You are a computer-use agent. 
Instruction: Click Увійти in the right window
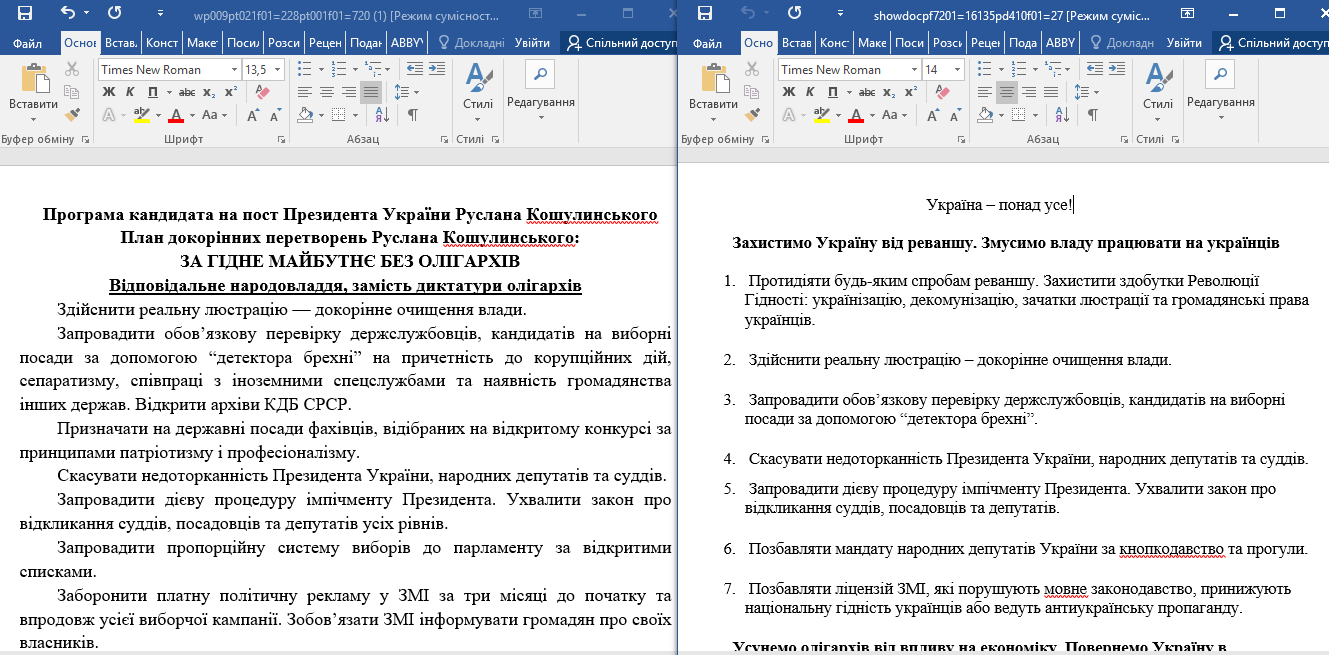point(1184,43)
